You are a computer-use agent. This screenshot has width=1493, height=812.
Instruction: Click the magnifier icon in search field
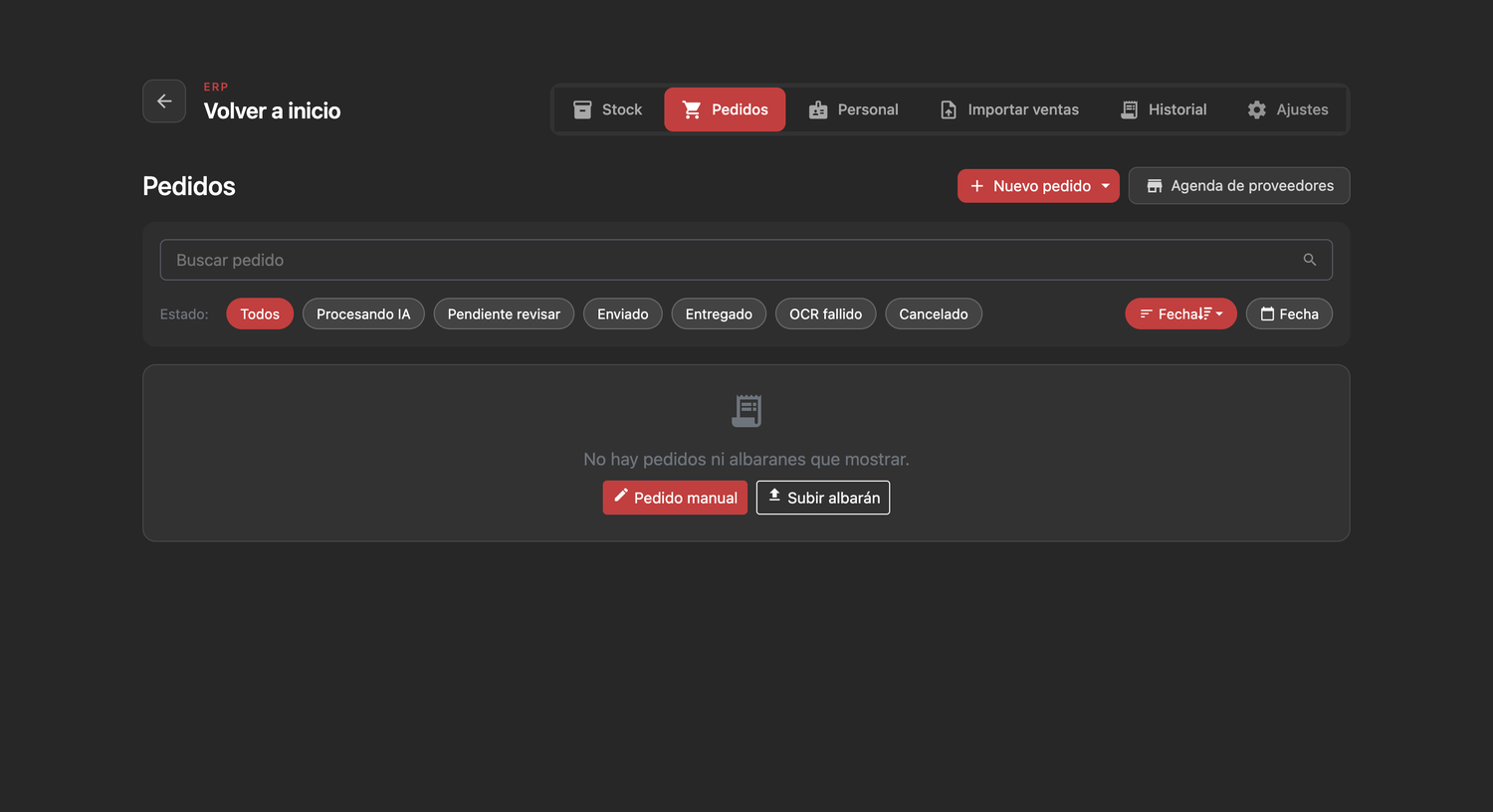click(x=1310, y=260)
